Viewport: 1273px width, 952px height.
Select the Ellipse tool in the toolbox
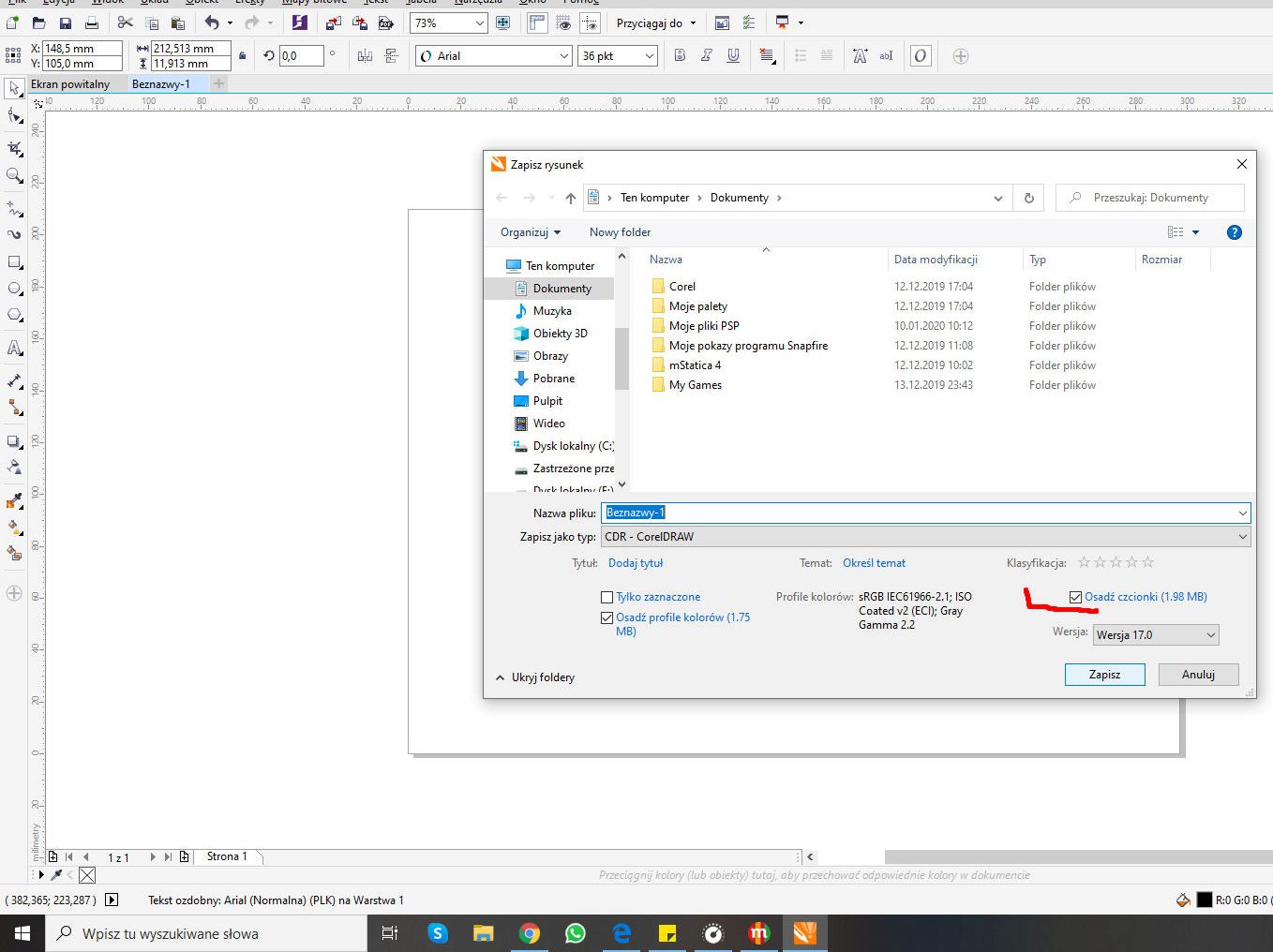point(15,289)
